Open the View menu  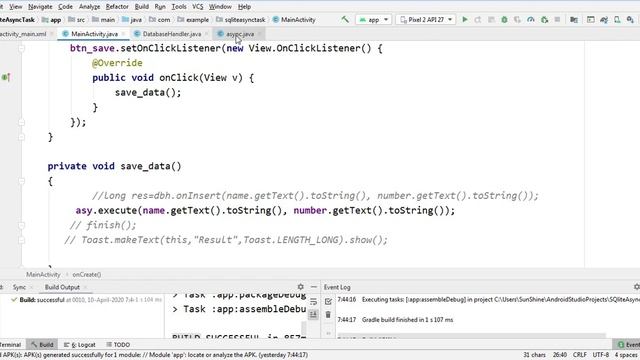pos(16,7)
